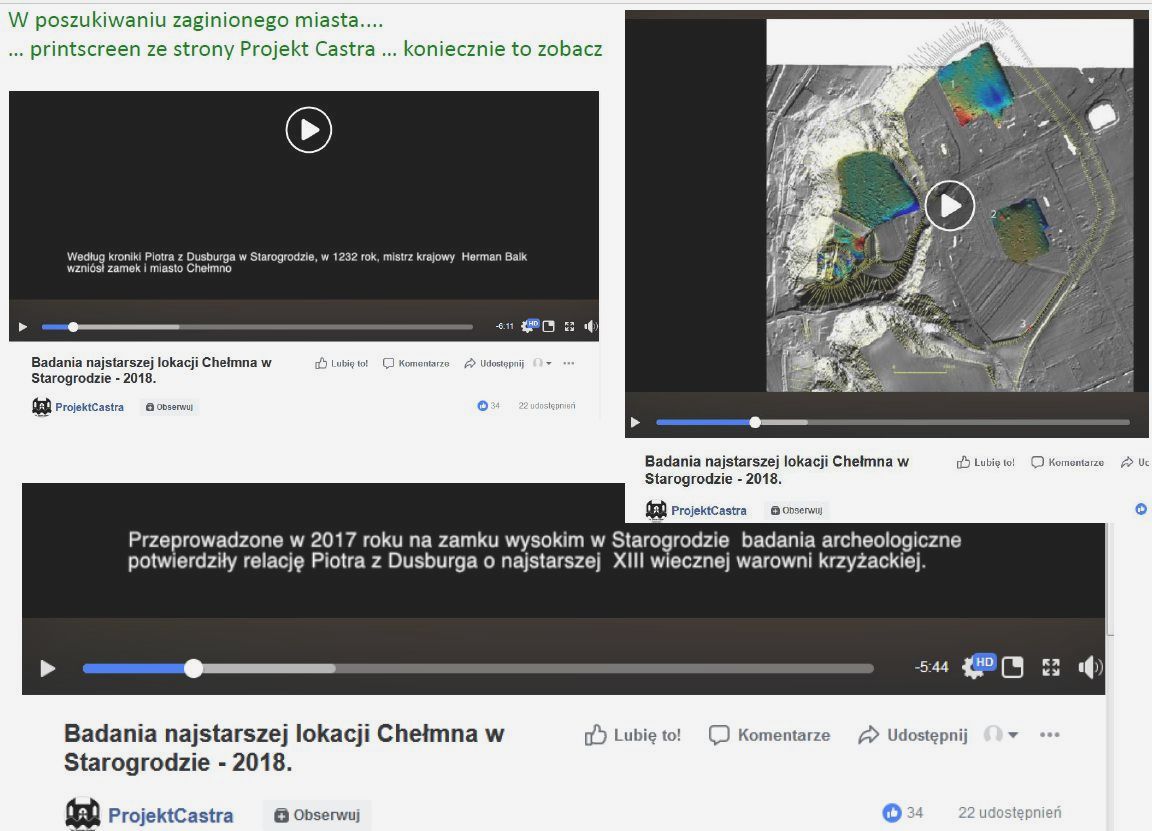Click large title 'Badania najstarszej lokacji Chełmna' under the -5:44 video

click(x=284, y=748)
